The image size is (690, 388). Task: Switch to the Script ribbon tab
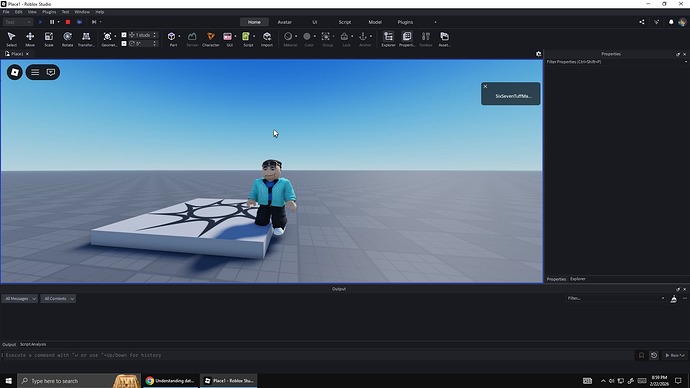[x=345, y=22]
